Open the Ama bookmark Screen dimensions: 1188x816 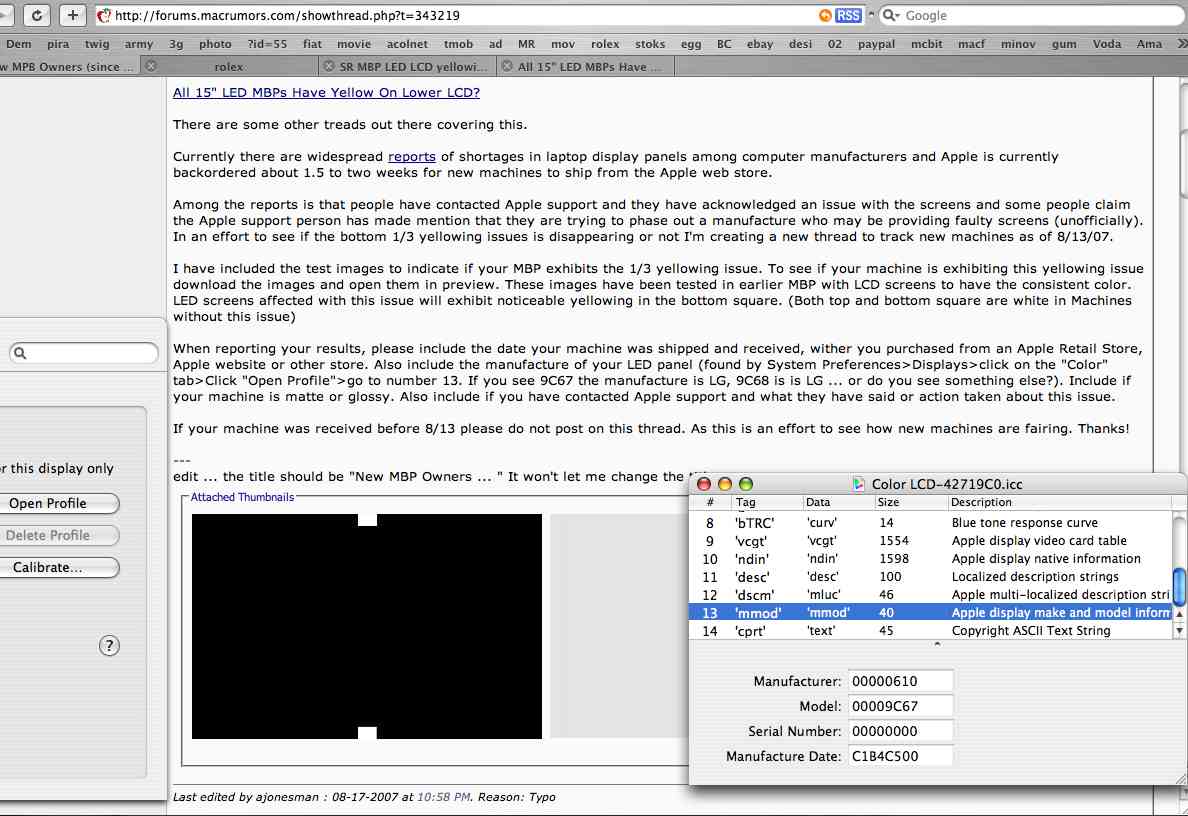pyautogui.click(x=1149, y=44)
